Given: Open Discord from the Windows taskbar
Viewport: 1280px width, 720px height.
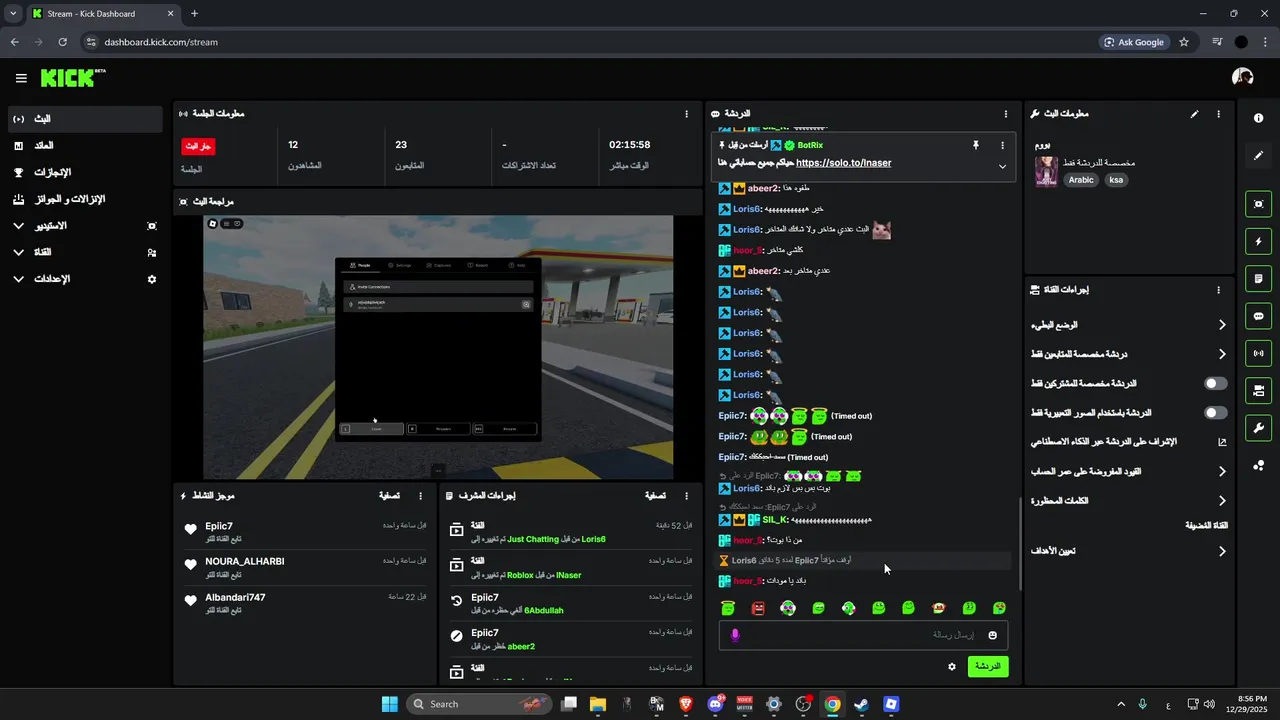Looking at the screenshot, I should click(714, 704).
